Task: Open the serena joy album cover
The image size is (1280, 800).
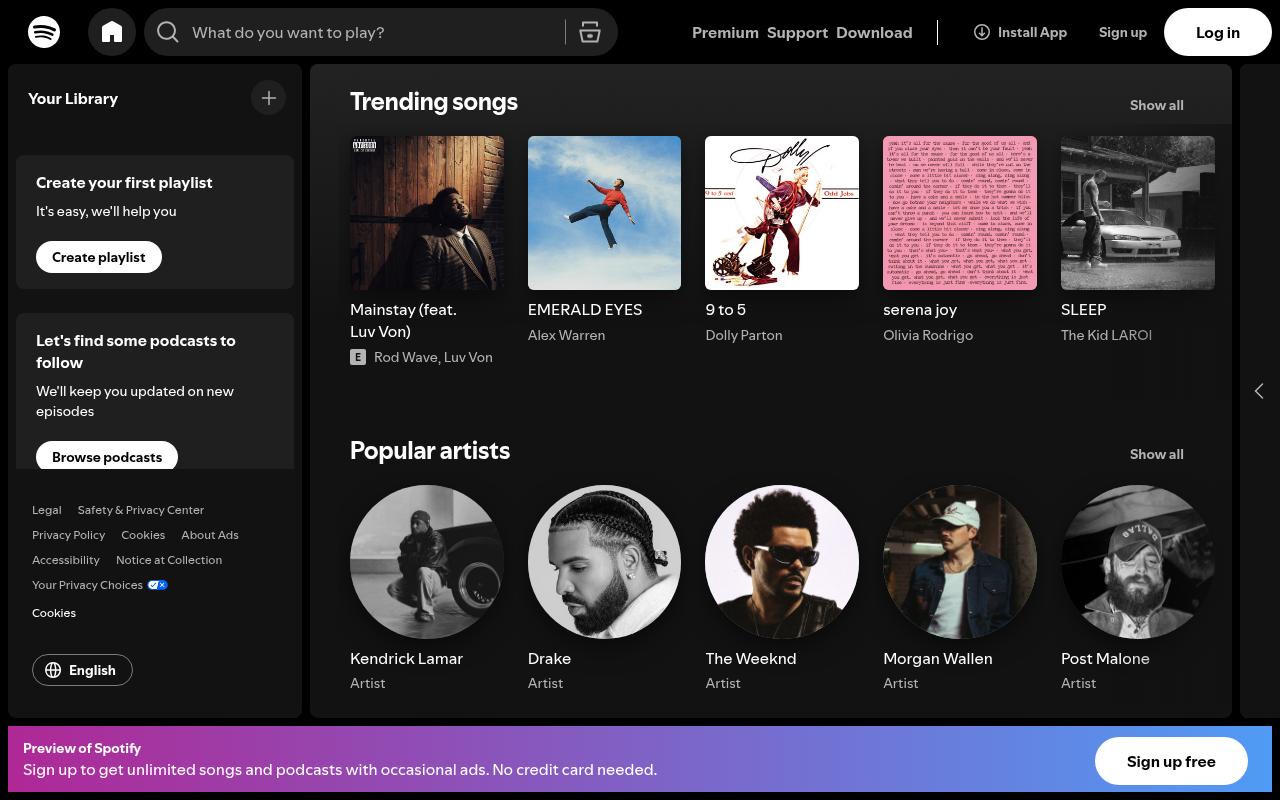Action: (x=960, y=213)
